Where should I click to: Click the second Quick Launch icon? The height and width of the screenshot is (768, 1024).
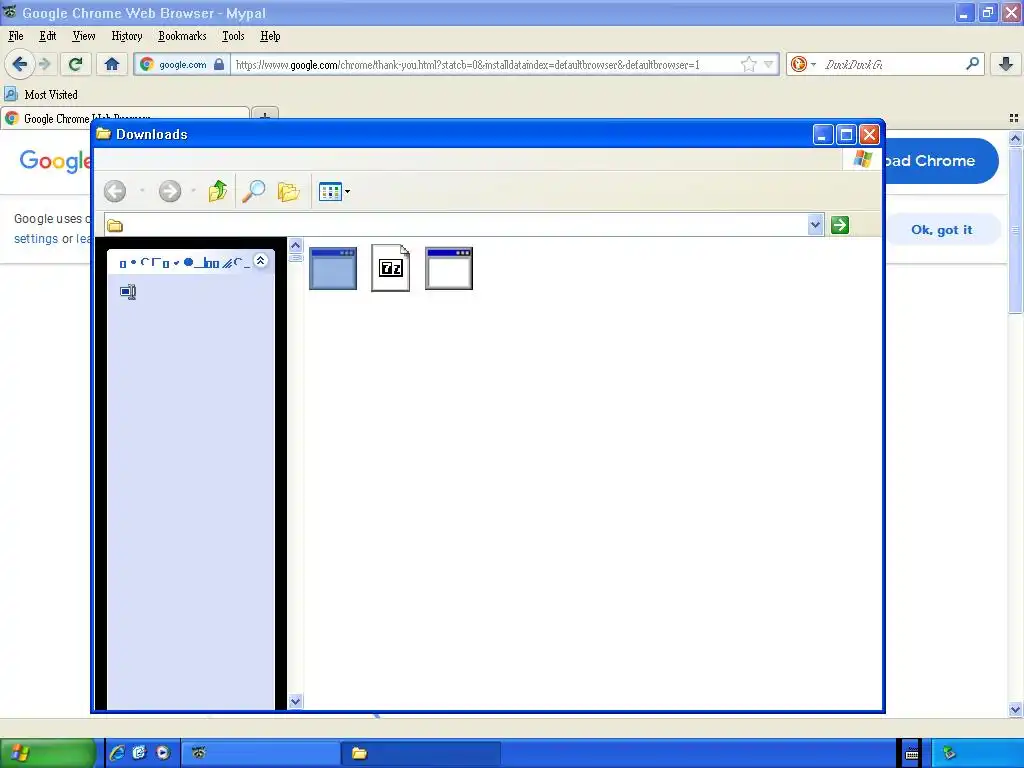tap(140, 753)
